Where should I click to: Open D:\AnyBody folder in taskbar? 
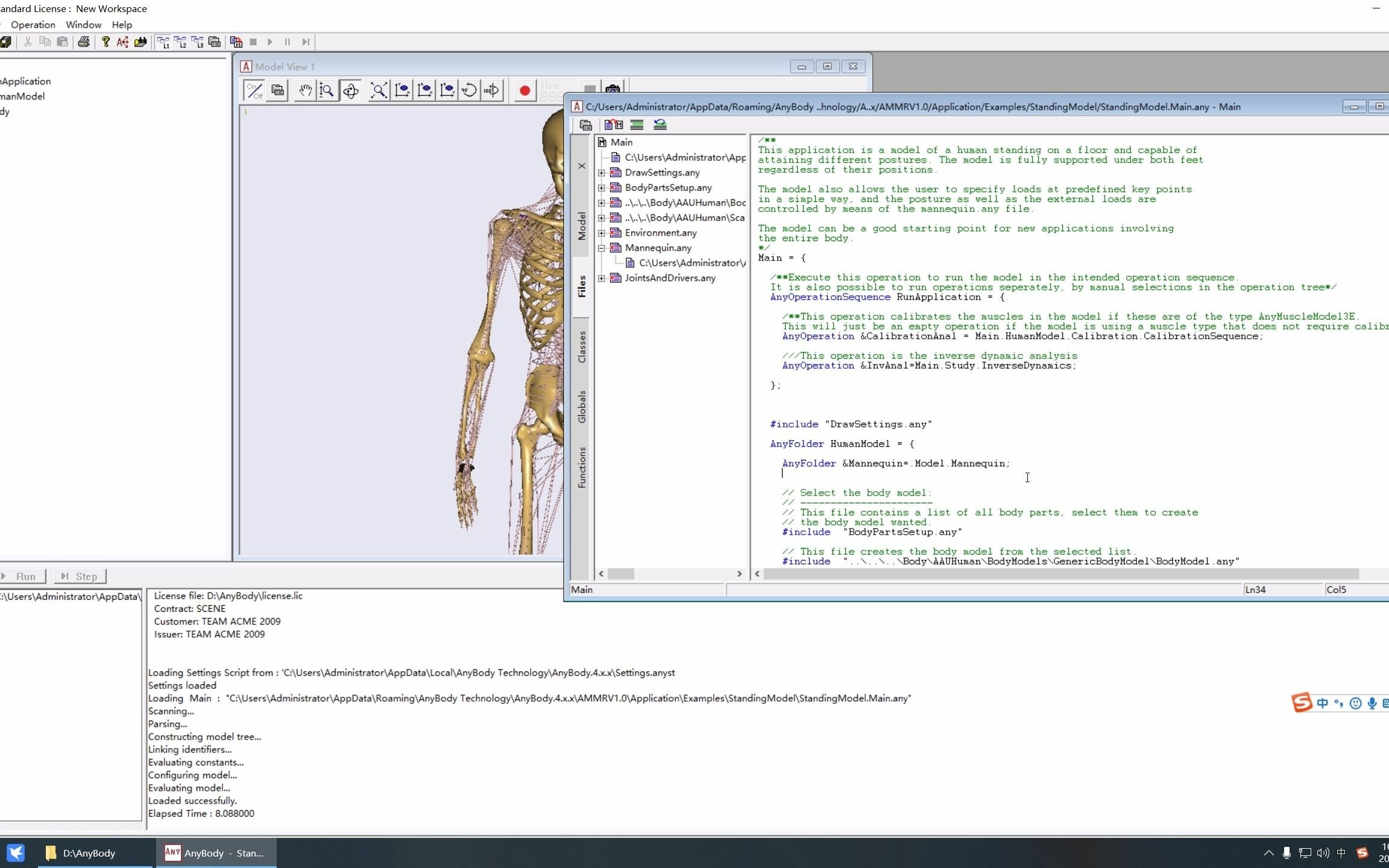pyautogui.click(x=89, y=853)
